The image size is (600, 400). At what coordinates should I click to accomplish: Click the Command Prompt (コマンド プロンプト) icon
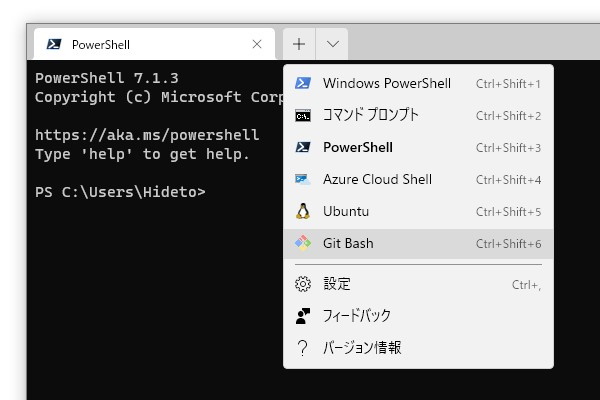[x=303, y=116]
